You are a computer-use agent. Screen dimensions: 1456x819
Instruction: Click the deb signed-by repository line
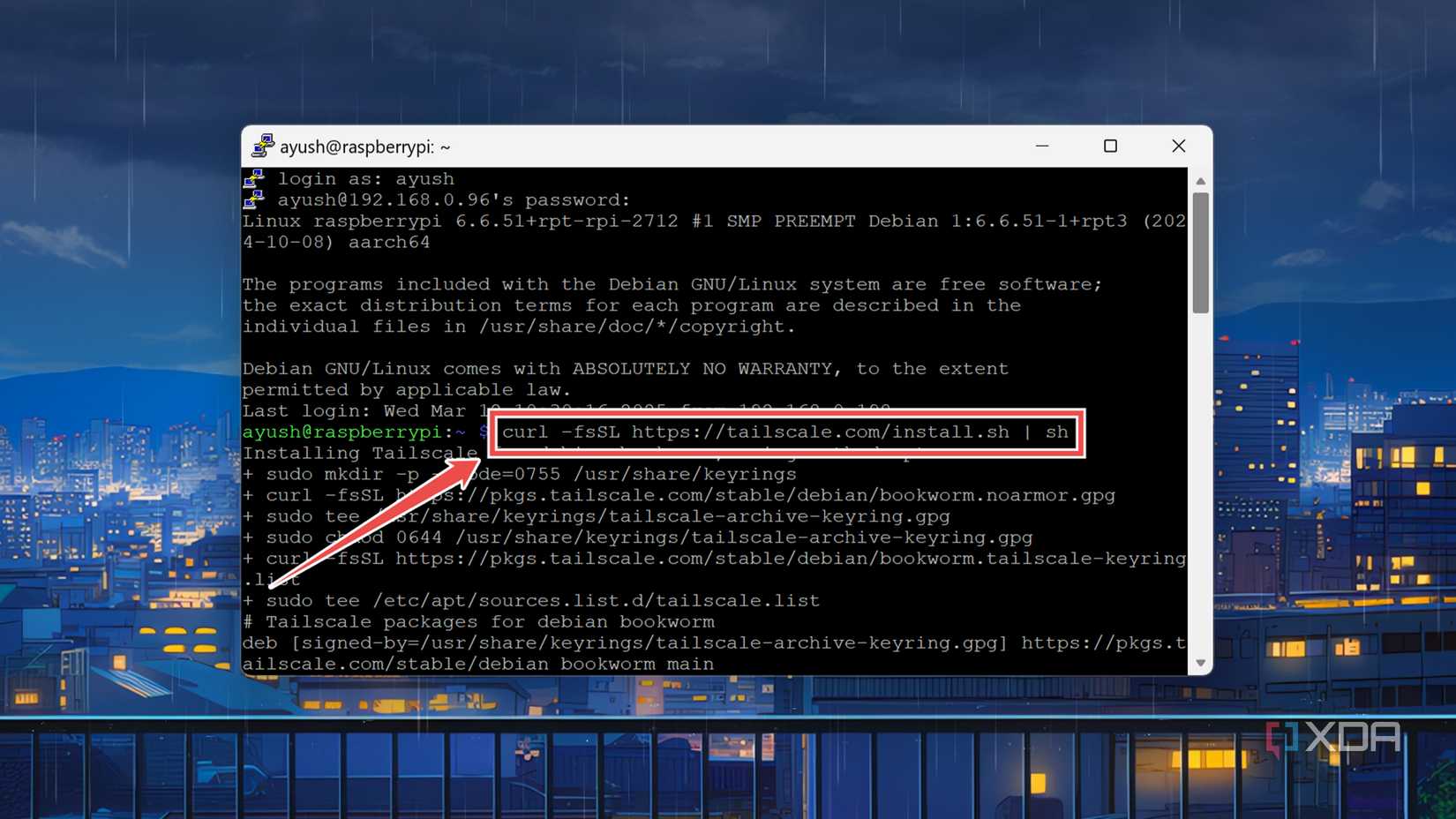coord(706,642)
